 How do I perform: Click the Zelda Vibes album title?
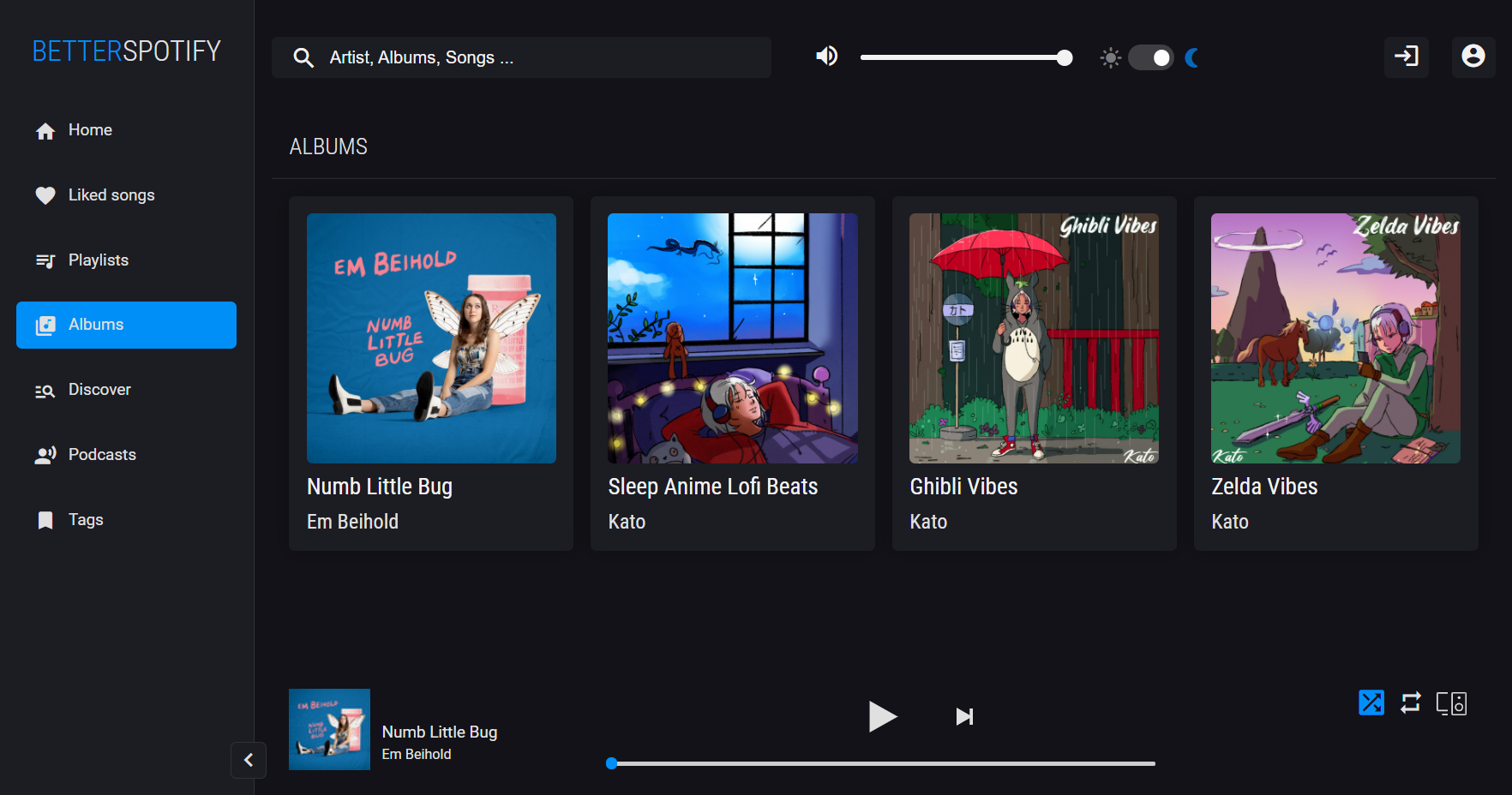(1264, 487)
